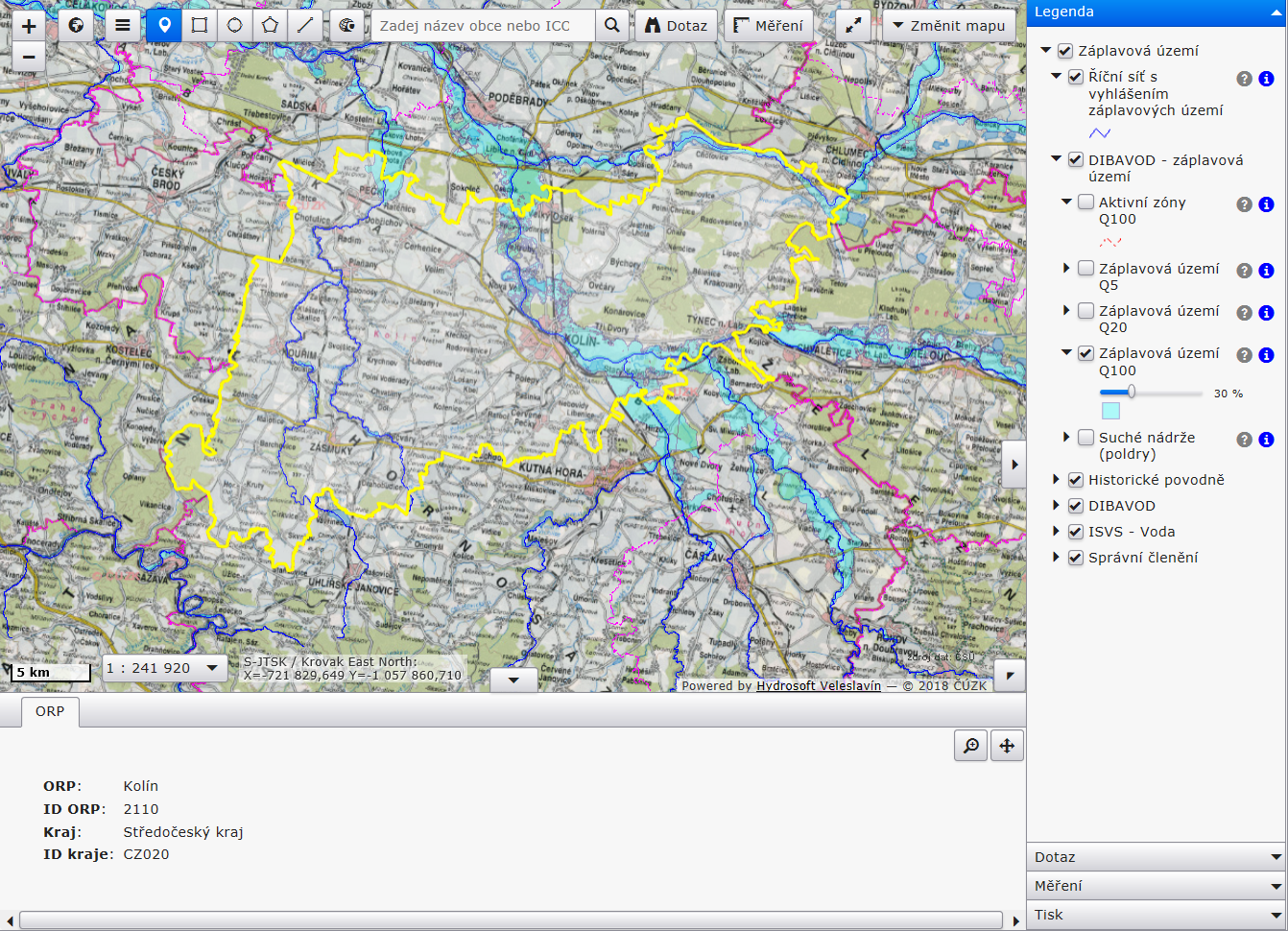
Task: Open the Měření accordion panel
Action: tap(1157, 886)
